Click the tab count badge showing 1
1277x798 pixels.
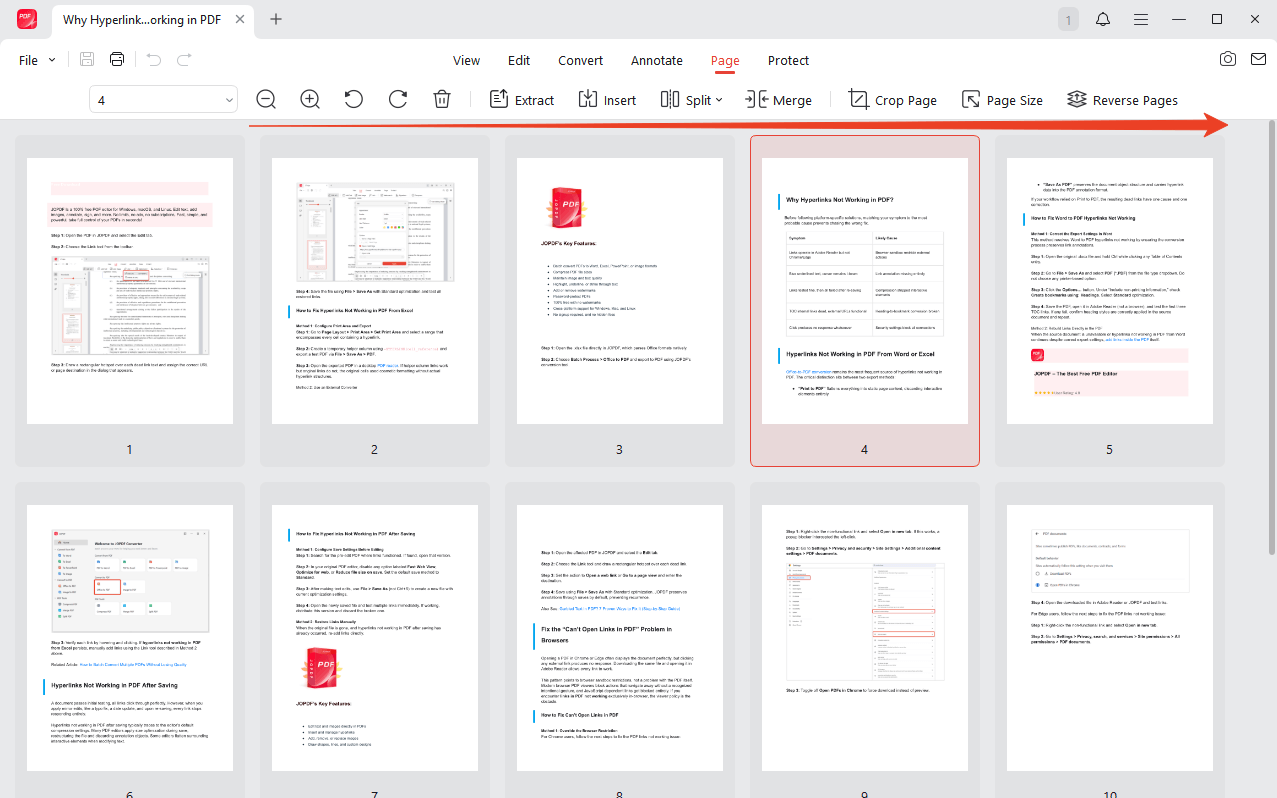point(1068,19)
